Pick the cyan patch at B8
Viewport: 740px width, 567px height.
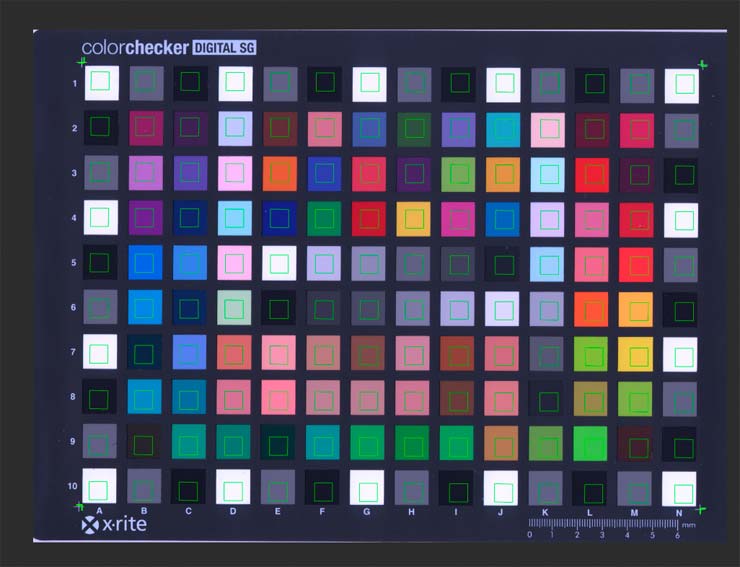[x=145, y=397]
